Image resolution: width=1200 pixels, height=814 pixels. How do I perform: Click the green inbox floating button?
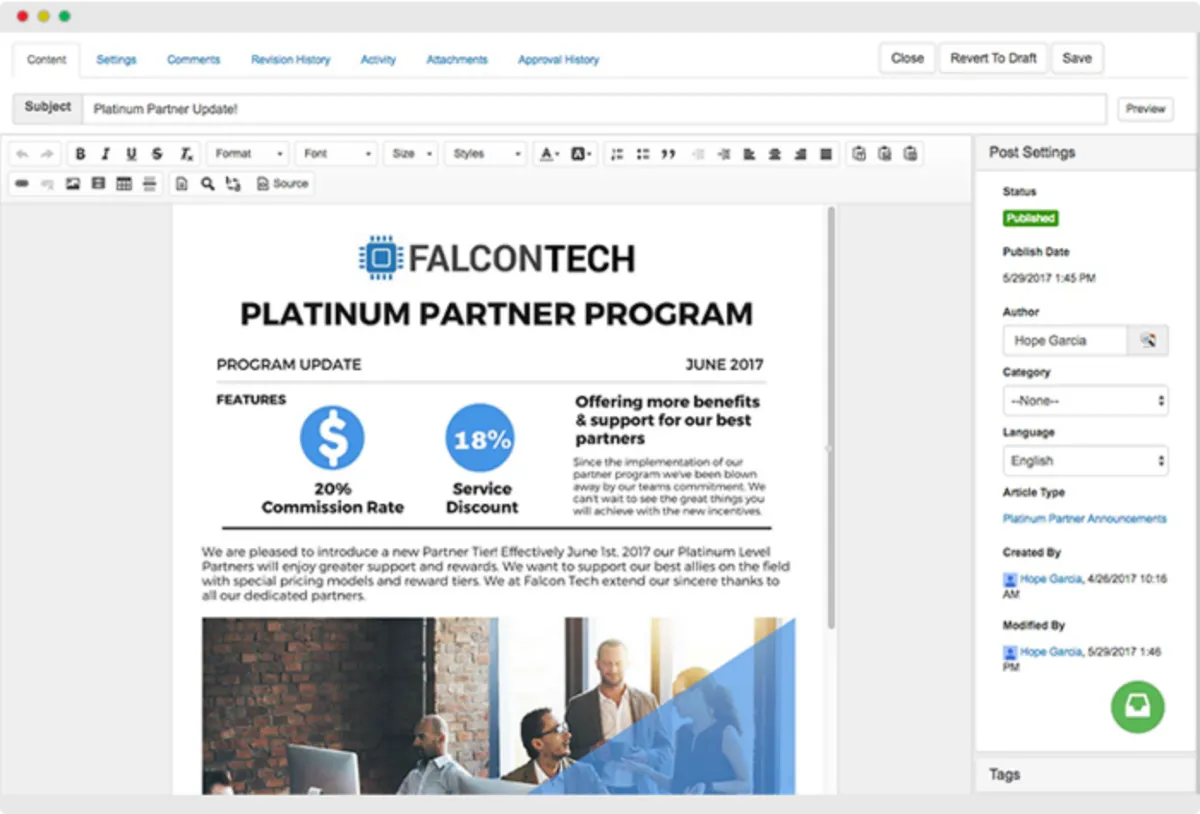(1138, 707)
